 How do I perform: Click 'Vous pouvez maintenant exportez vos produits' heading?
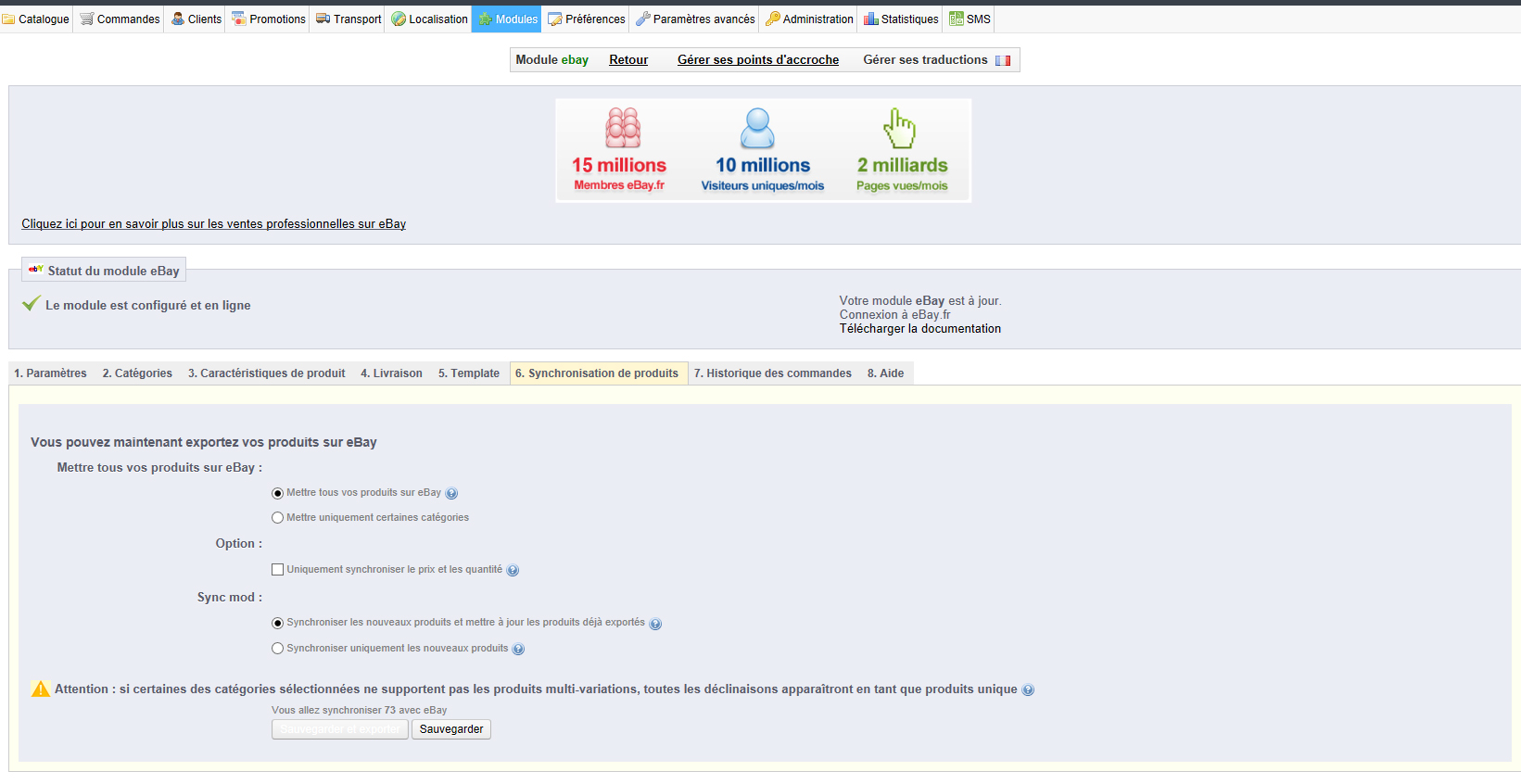(x=204, y=442)
